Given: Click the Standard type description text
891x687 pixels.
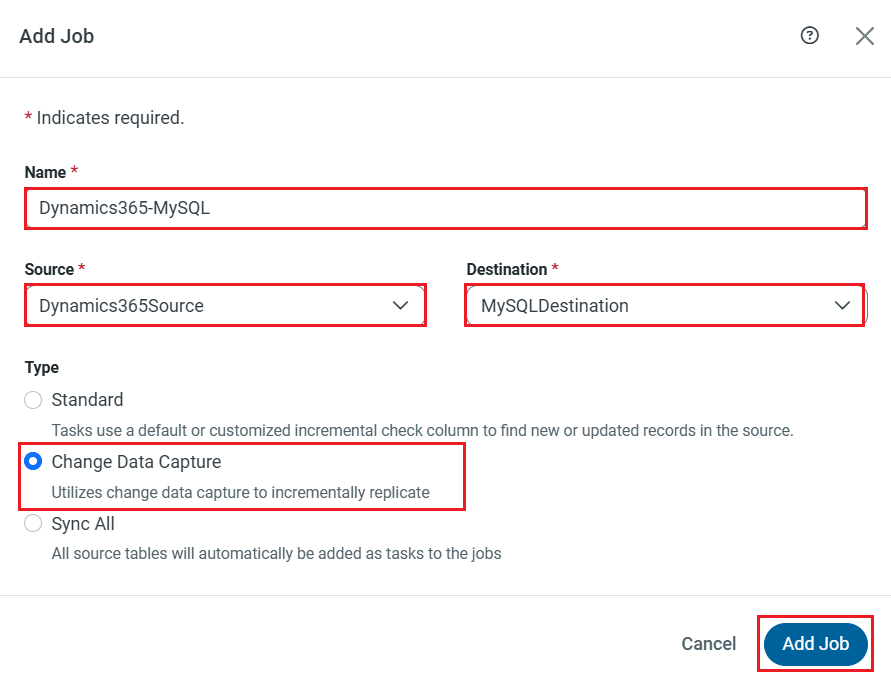Looking at the screenshot, I should click(421, 431).
